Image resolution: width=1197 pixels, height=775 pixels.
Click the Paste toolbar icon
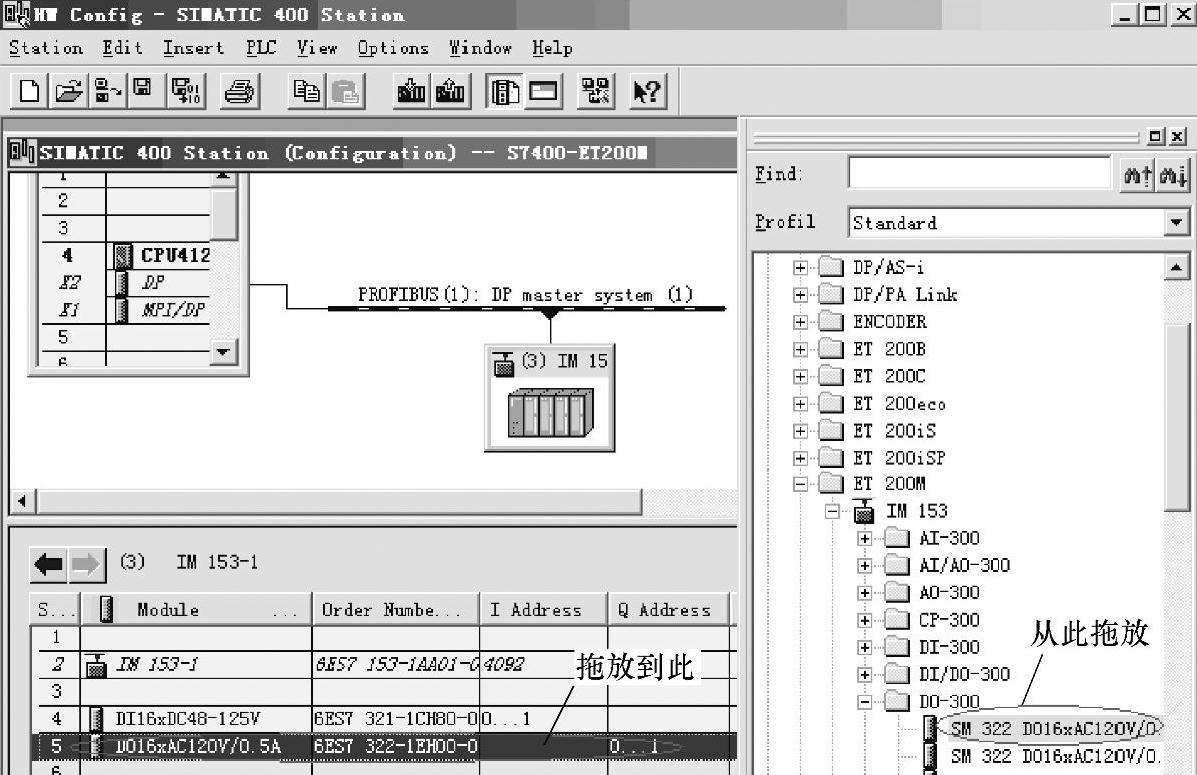[346, 92]
